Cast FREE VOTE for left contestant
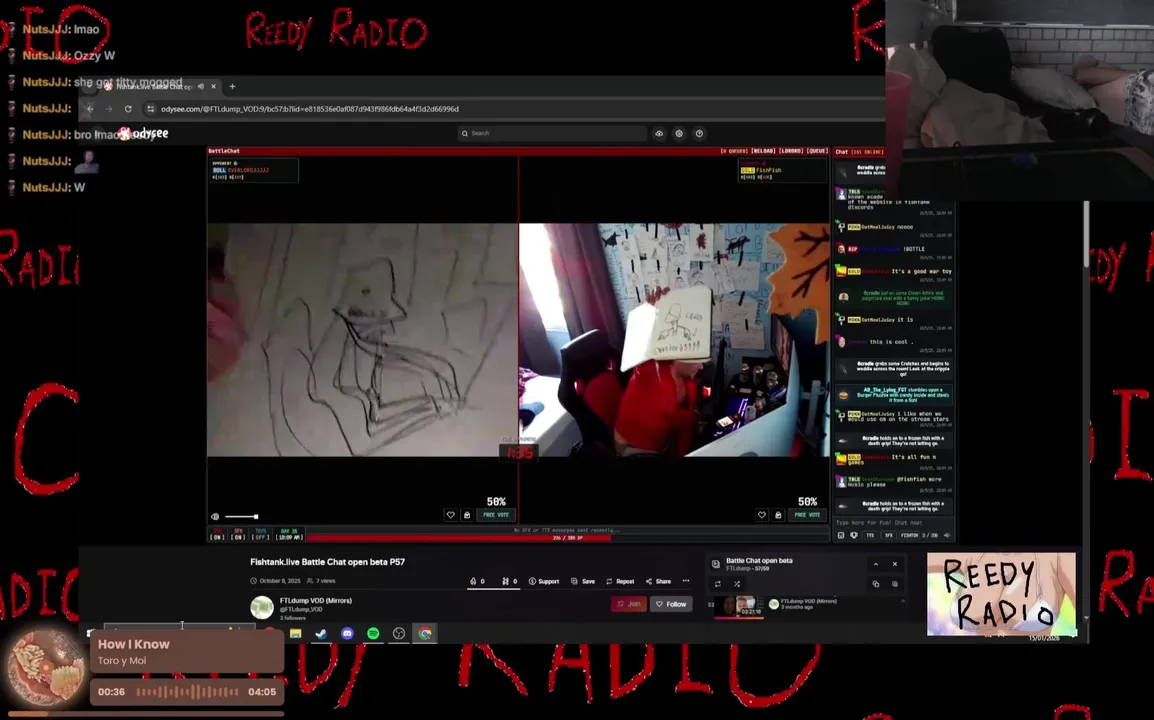The width and height of the screenshot is (1154, 720). point(496,515)
